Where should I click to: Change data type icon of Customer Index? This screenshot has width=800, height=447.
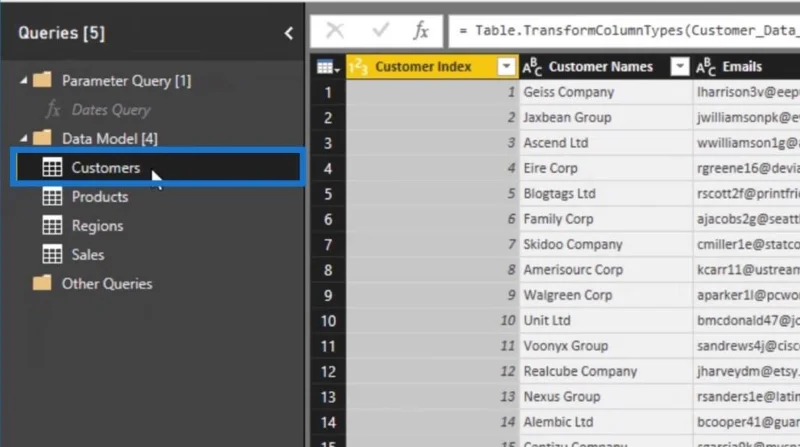click(x=359, y=67)
